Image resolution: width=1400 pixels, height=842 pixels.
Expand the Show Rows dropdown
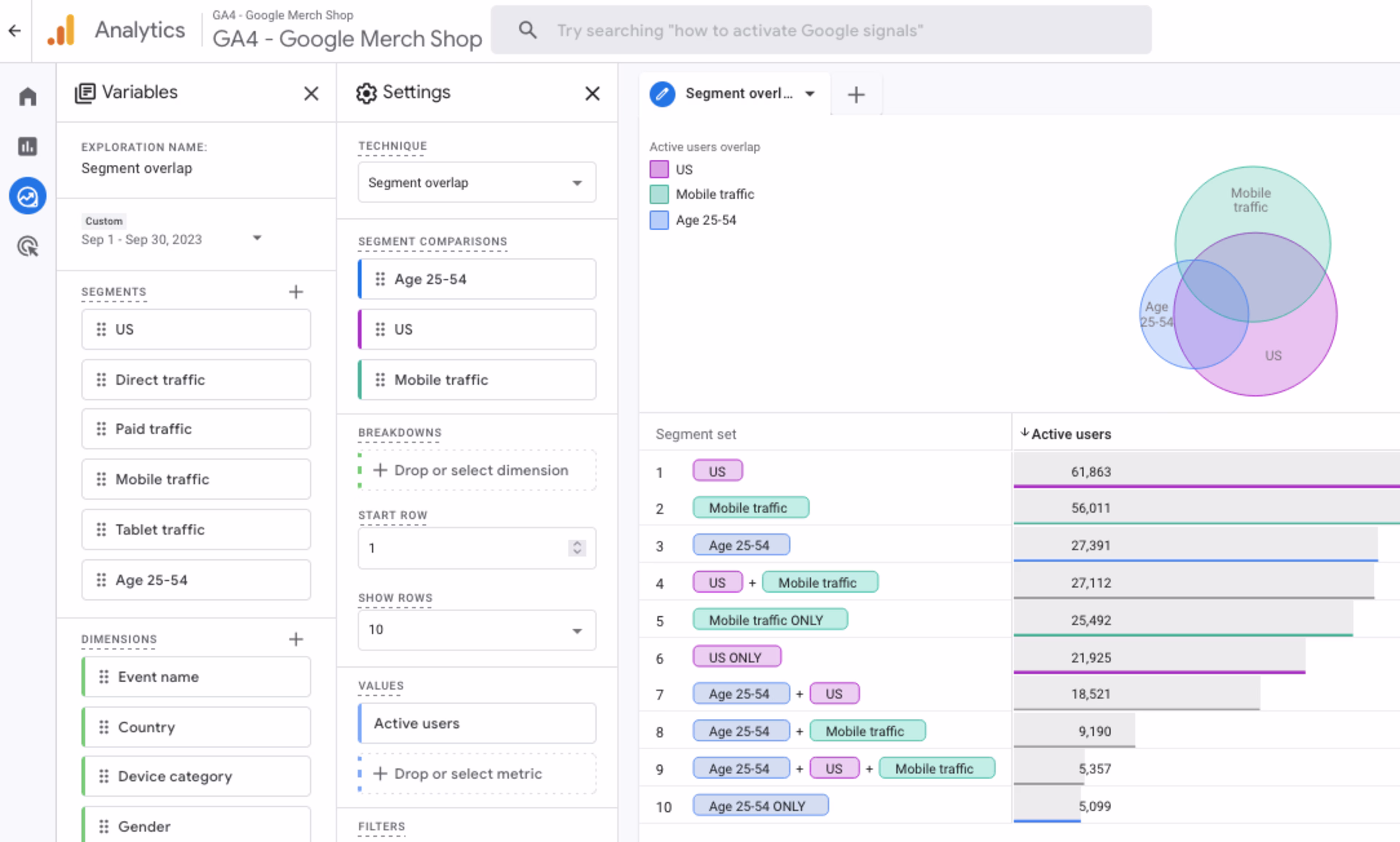tap(476, 630)
